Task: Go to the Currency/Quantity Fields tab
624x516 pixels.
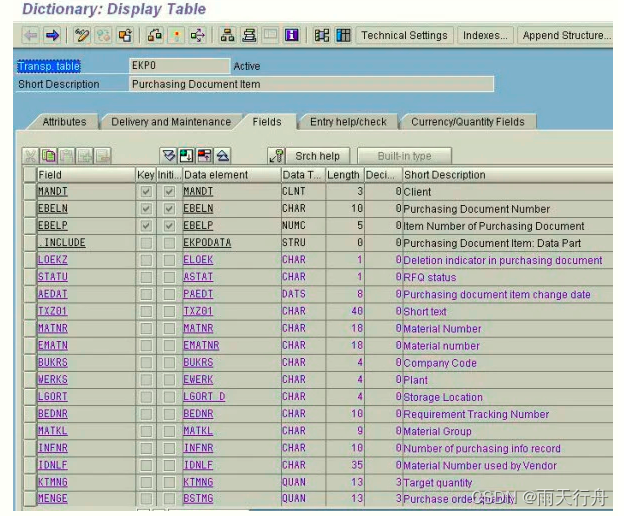Action: [x=468, y=122]
